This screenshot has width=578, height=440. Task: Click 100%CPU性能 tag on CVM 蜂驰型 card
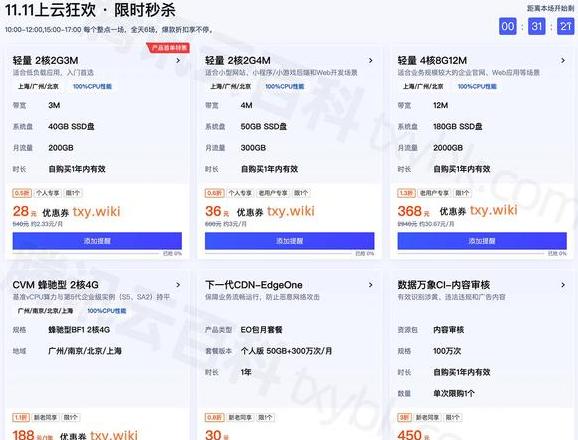click(x=107, y=311)
